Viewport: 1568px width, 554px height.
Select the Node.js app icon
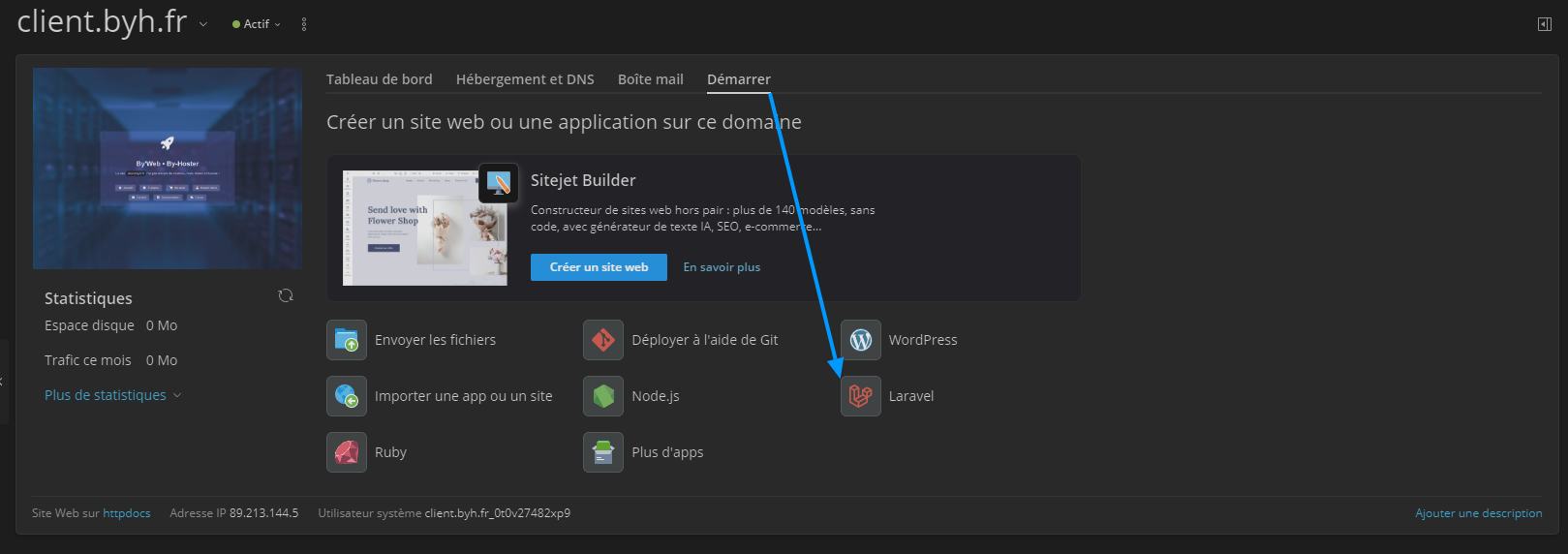[603, 396]
